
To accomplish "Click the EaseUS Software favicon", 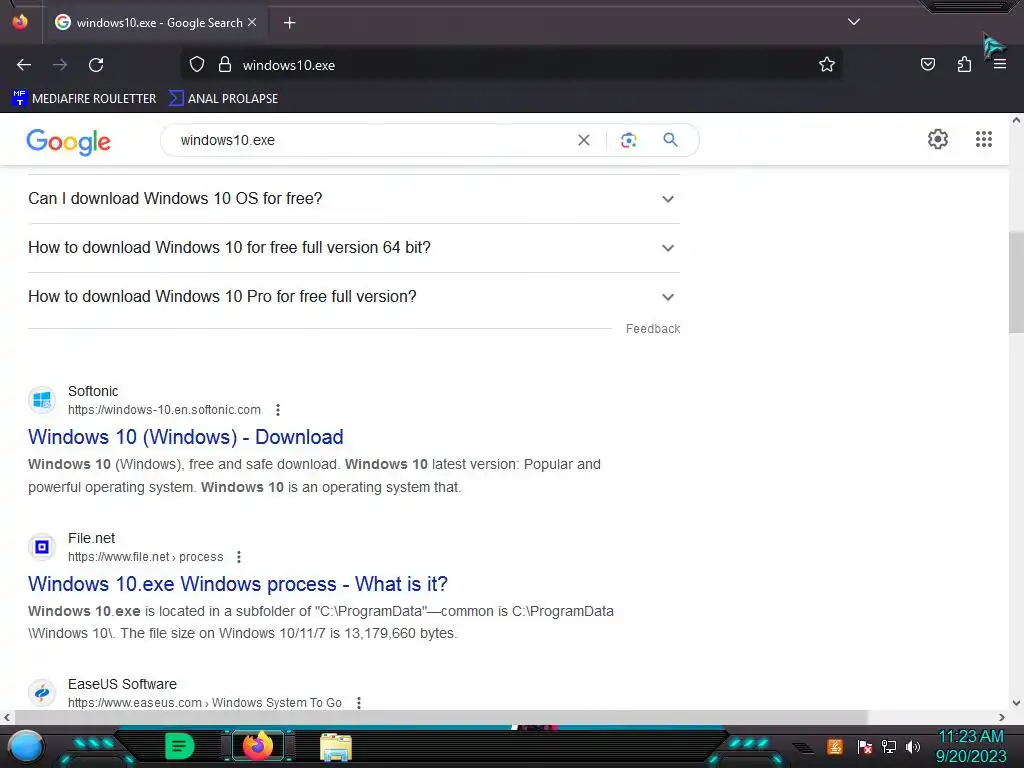I will 42,692.
